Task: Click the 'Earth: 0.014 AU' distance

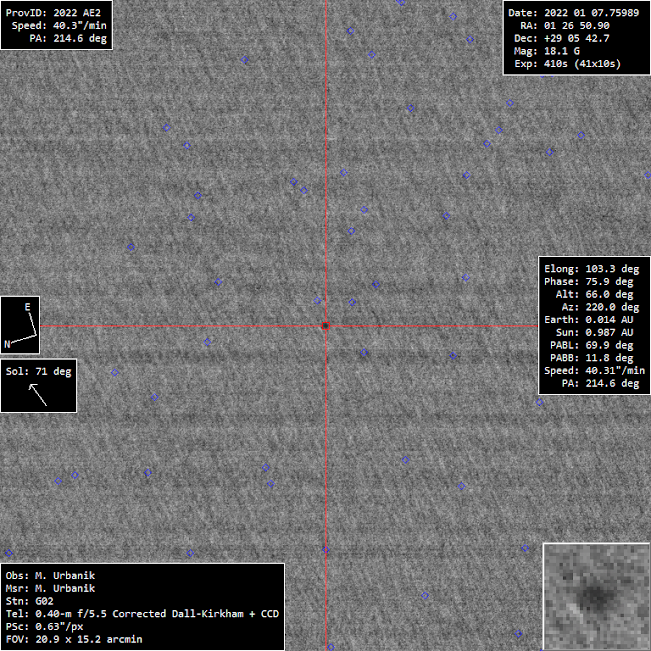Action: pyautogui.click(x=589, y=320)
